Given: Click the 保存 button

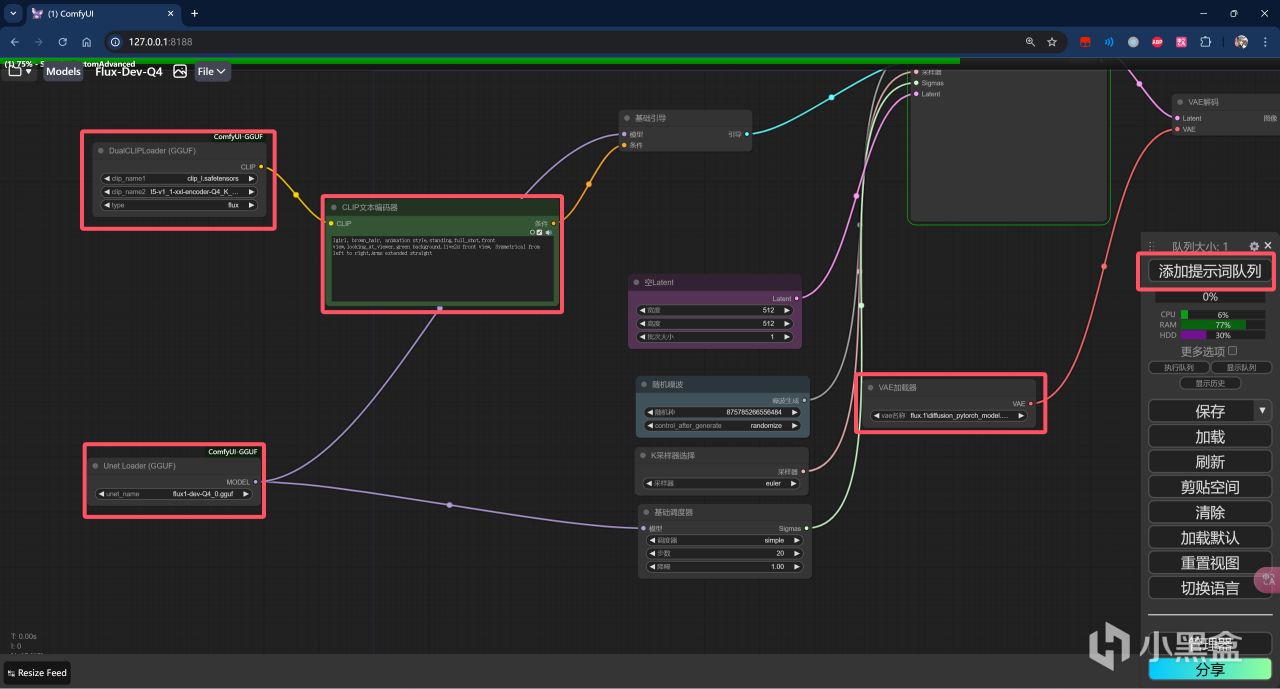Looking at the screenshot, I should tap(1201, 410).
